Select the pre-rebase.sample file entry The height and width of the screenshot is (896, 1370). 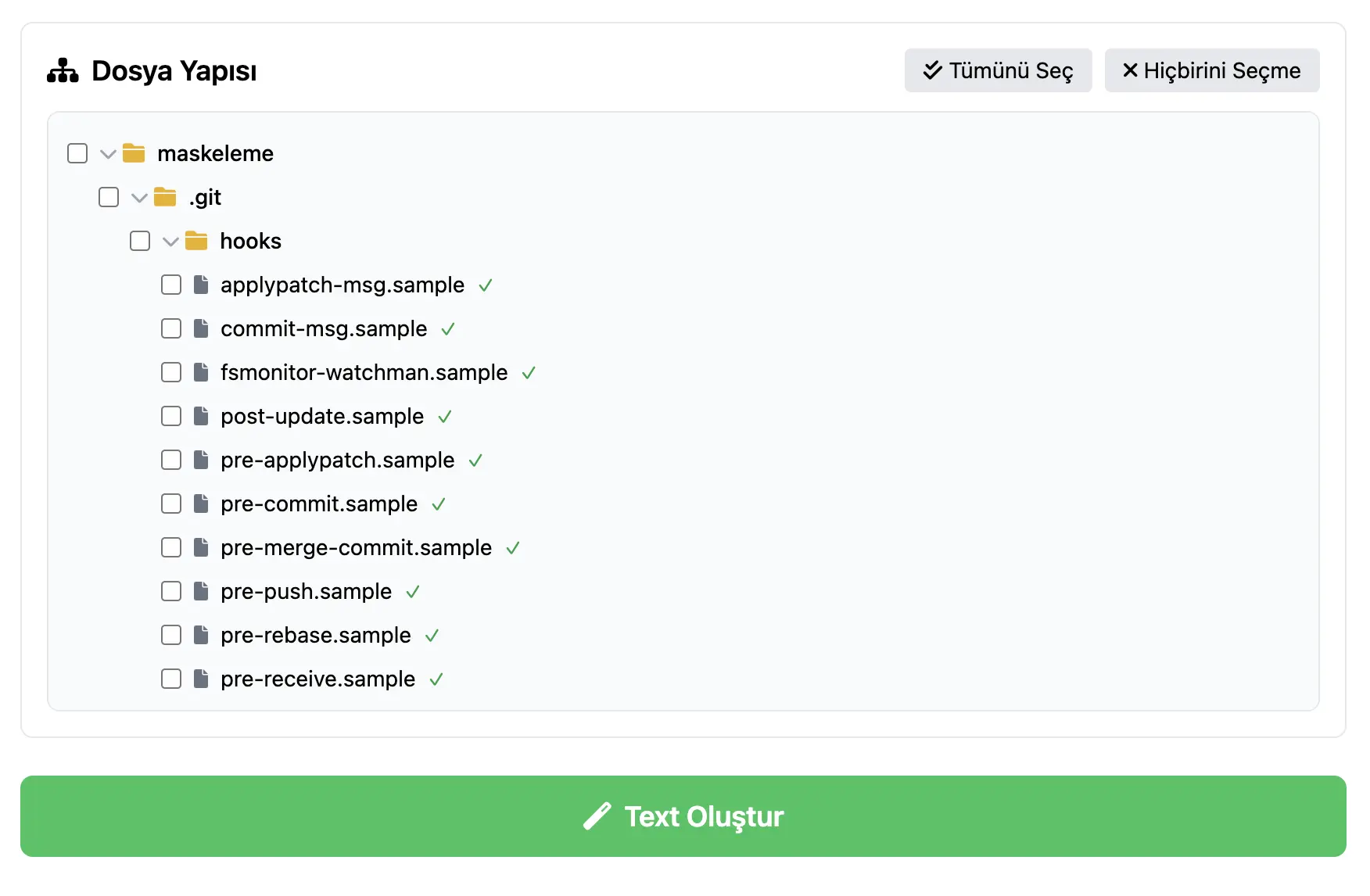pyautogui.click(x=315, y=635)
